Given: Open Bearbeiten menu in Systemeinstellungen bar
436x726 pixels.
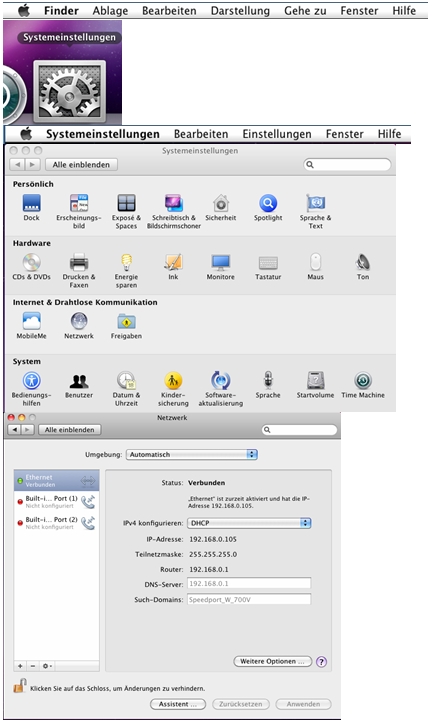Looking at the screenshot, I should [201, 134].
